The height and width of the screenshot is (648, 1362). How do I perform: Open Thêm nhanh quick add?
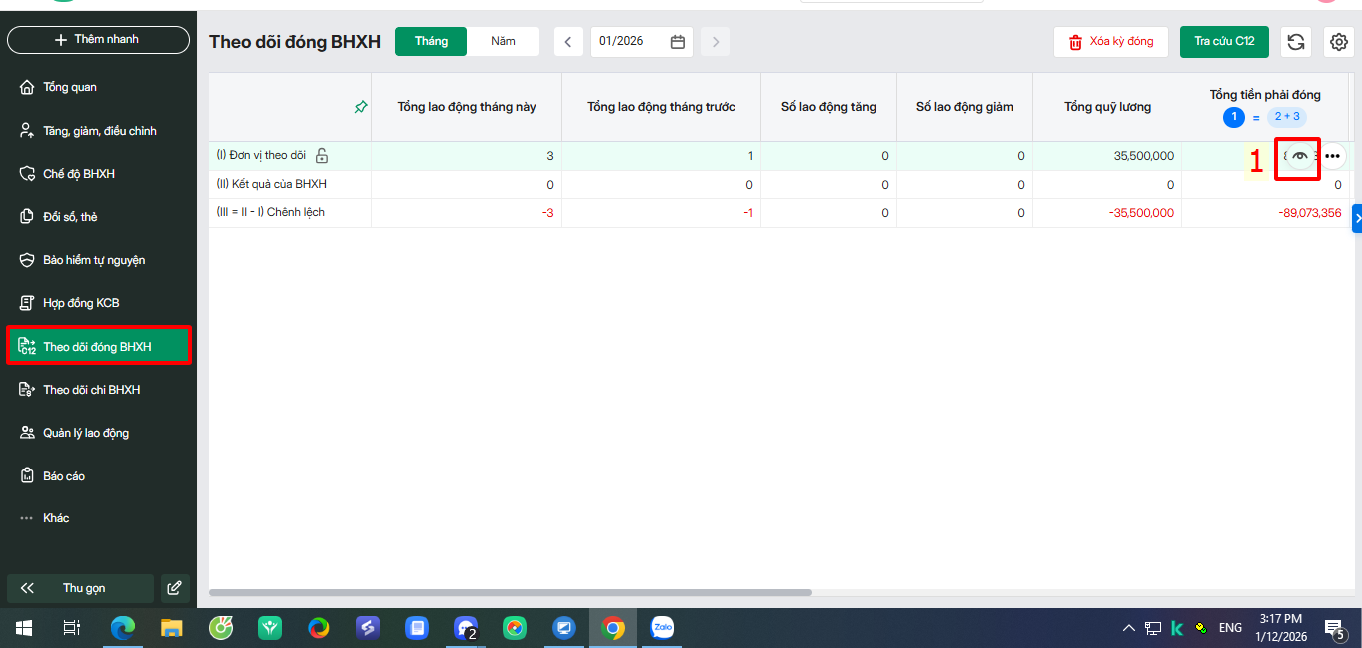[98, 40]
